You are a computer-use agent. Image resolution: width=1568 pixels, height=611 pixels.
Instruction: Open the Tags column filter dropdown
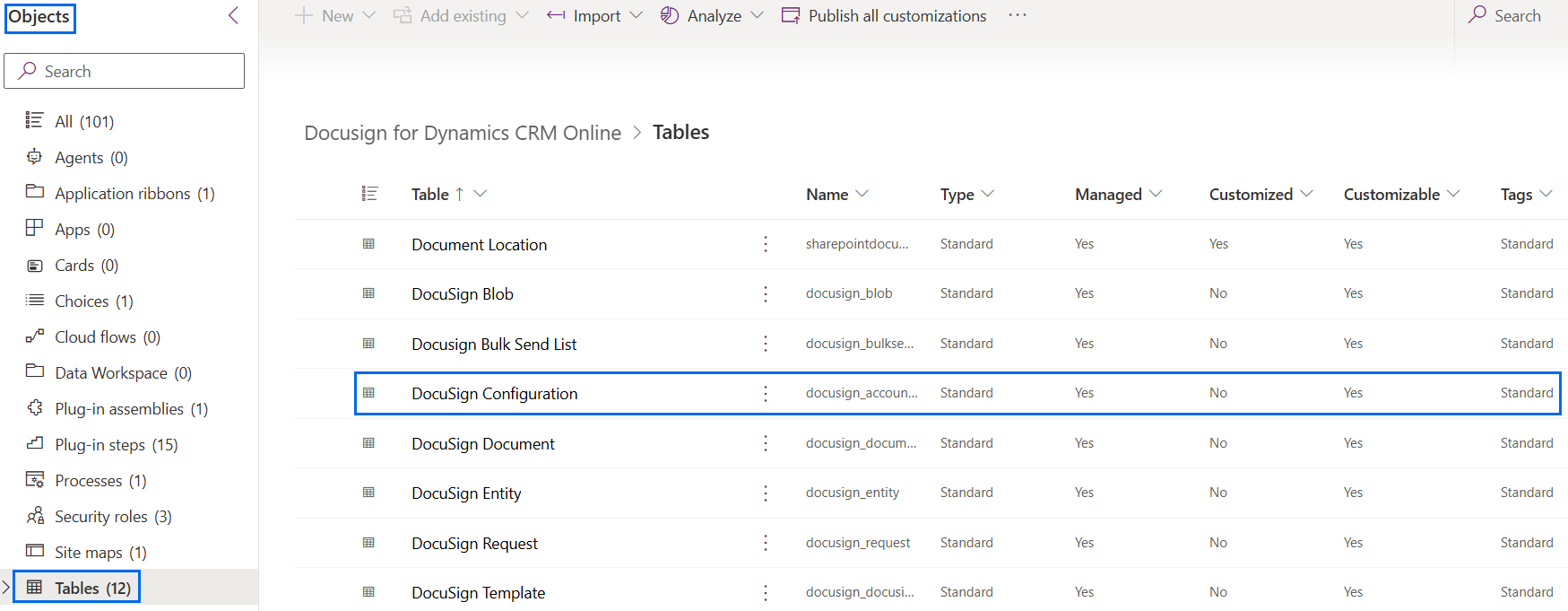(x=1546, y=194)
